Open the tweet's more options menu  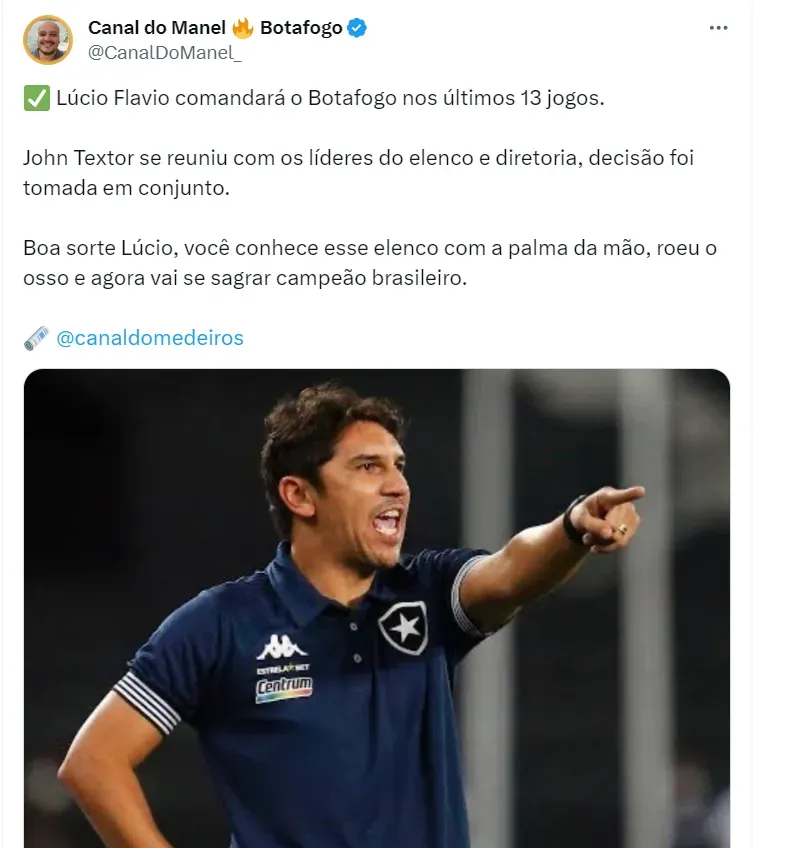click(718, 28)
